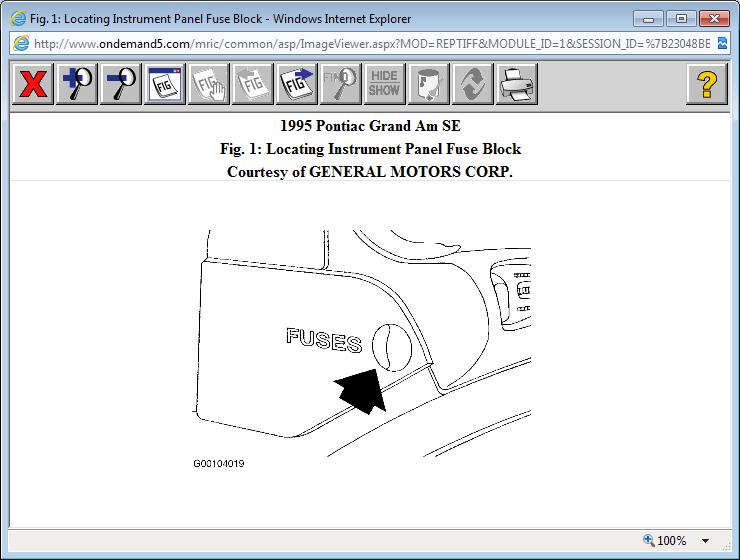
Task: Open the zoom level dropdown arrow
Action: 706,541
